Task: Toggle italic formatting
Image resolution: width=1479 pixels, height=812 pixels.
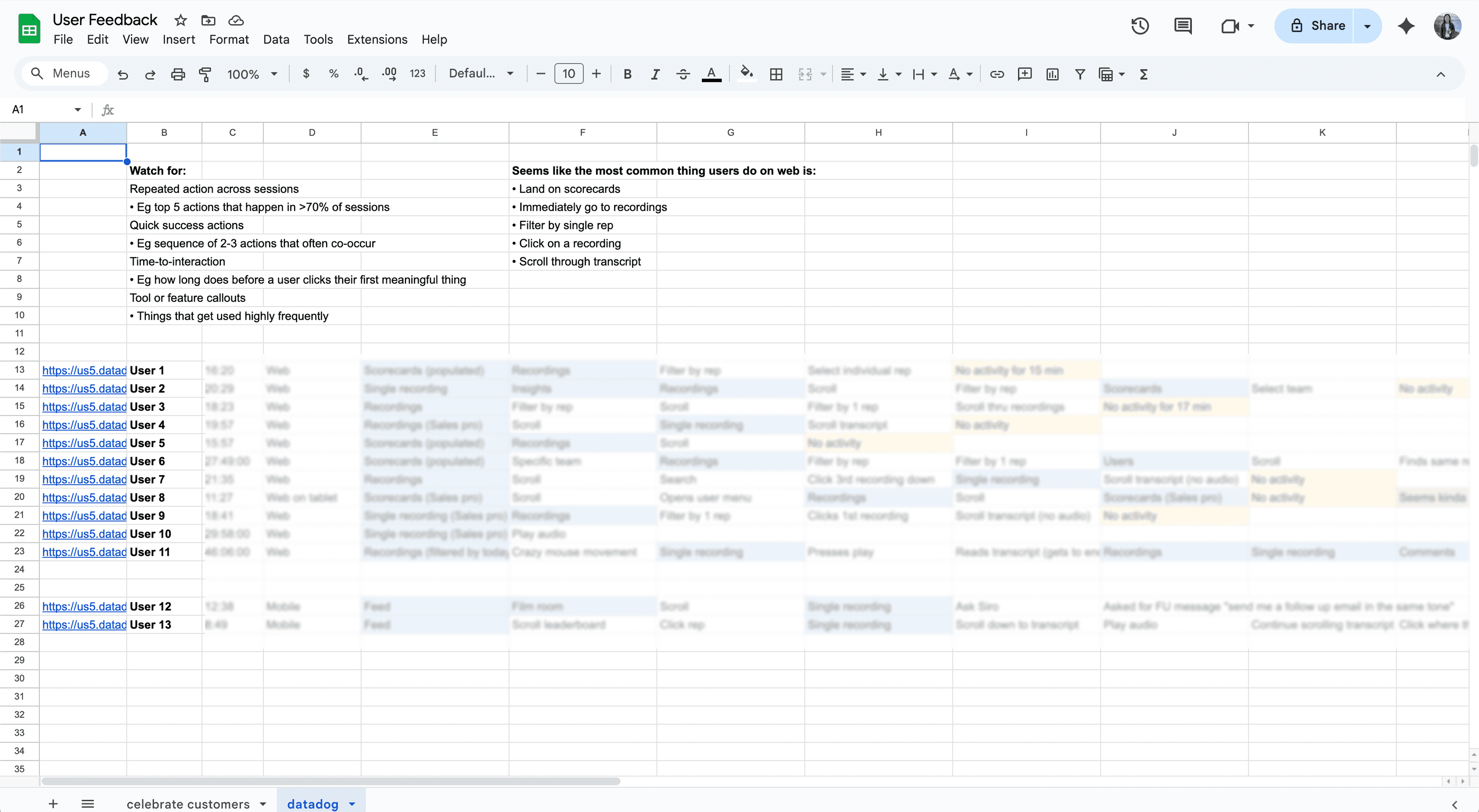Action: click(654, 74)
